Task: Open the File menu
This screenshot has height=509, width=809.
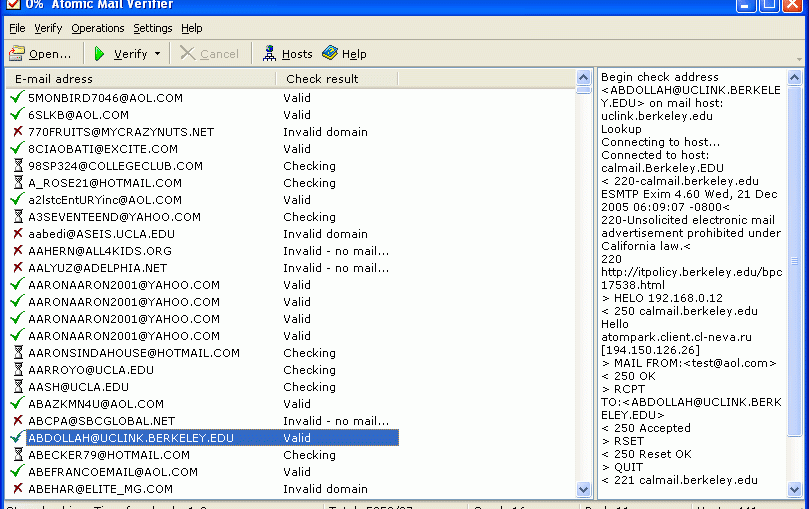Action: 17,28
